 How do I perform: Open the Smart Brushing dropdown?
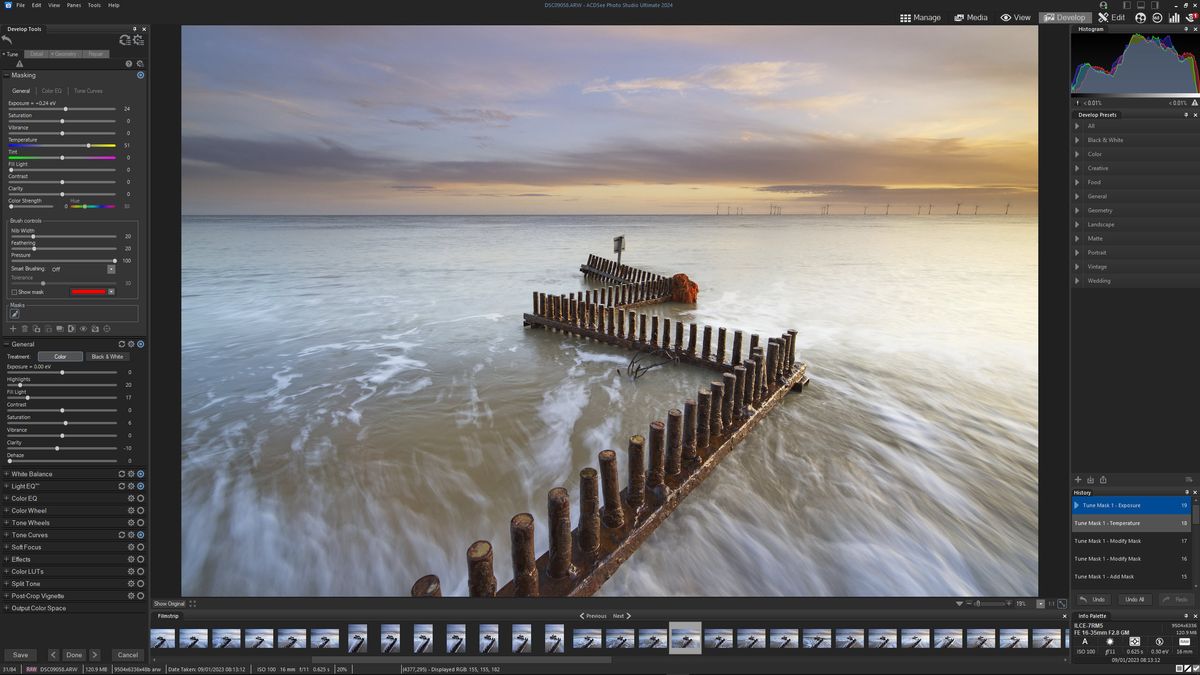tap(111, 268)
